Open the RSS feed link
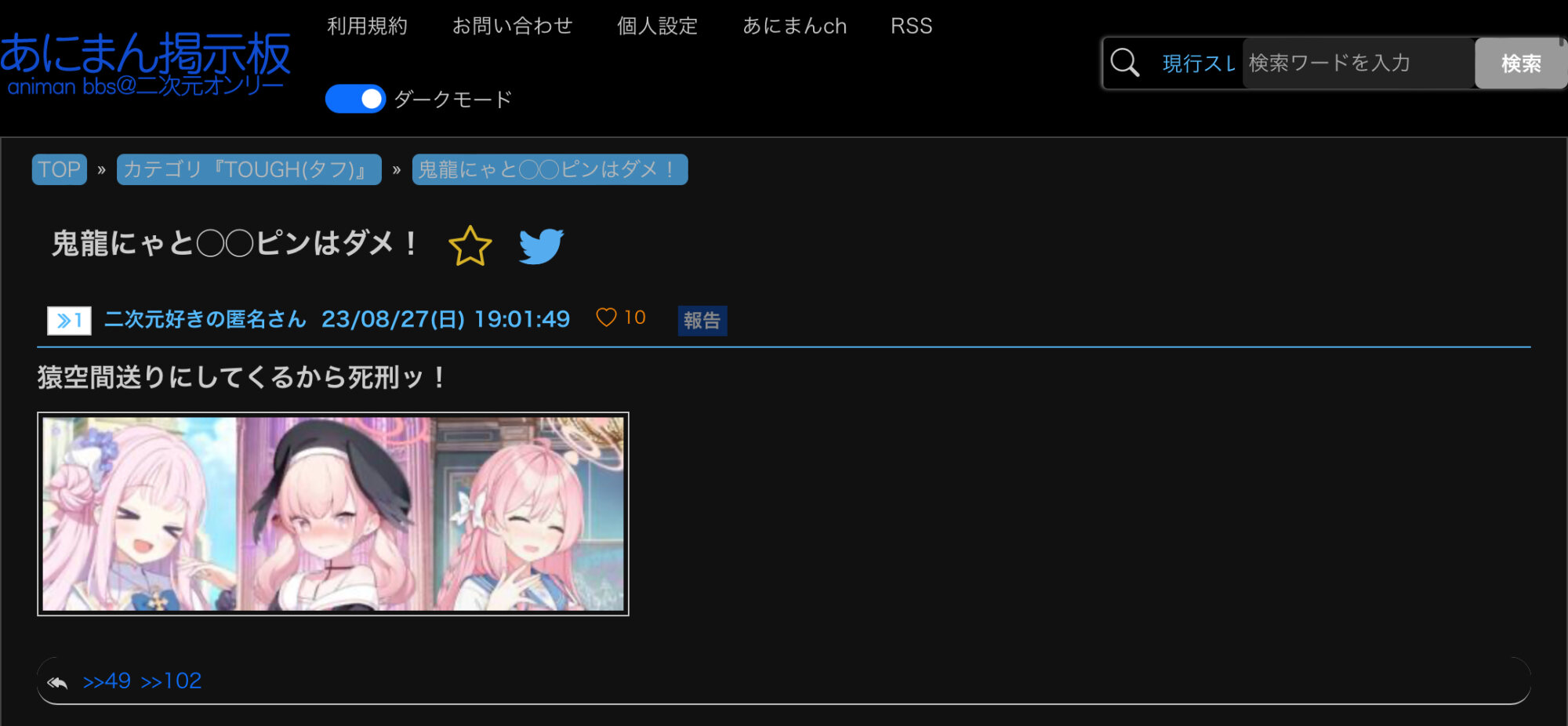Screen dimensions: 1568x726 (911, 26)
